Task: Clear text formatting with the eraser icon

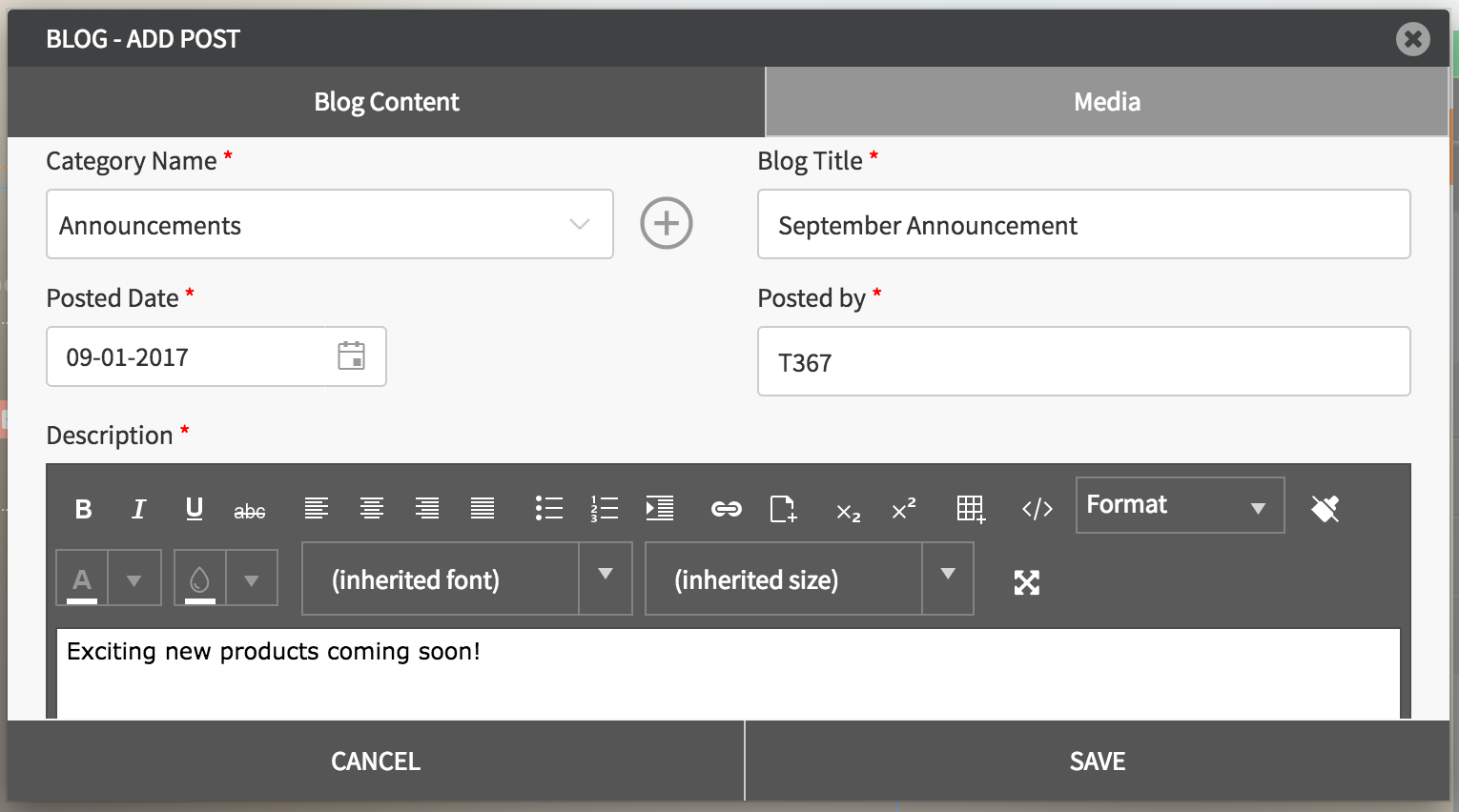Action: click(x=1325, y=509)
